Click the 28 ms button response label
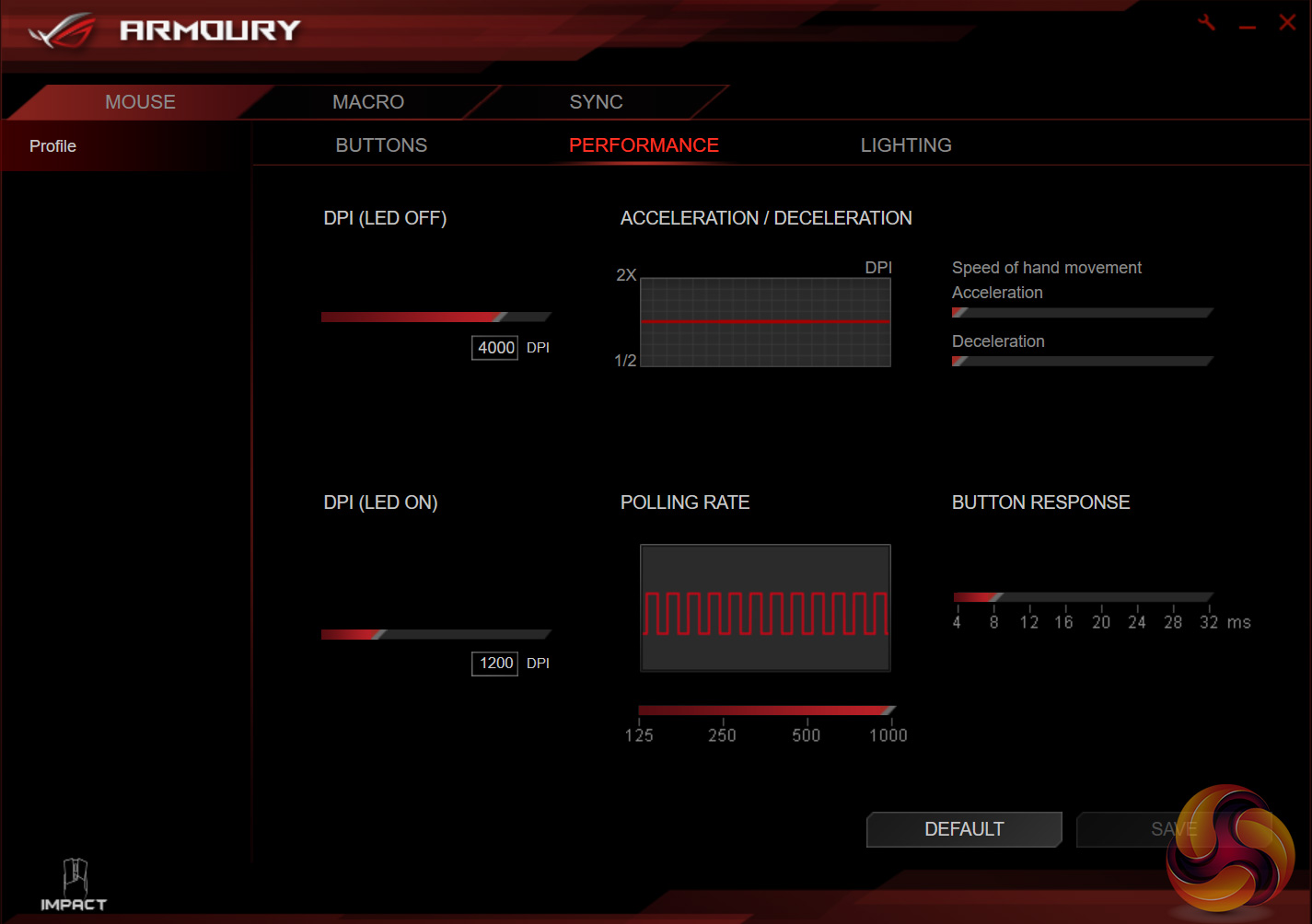This screenshot has height=924, width=1312. (x=1173, y=622)
